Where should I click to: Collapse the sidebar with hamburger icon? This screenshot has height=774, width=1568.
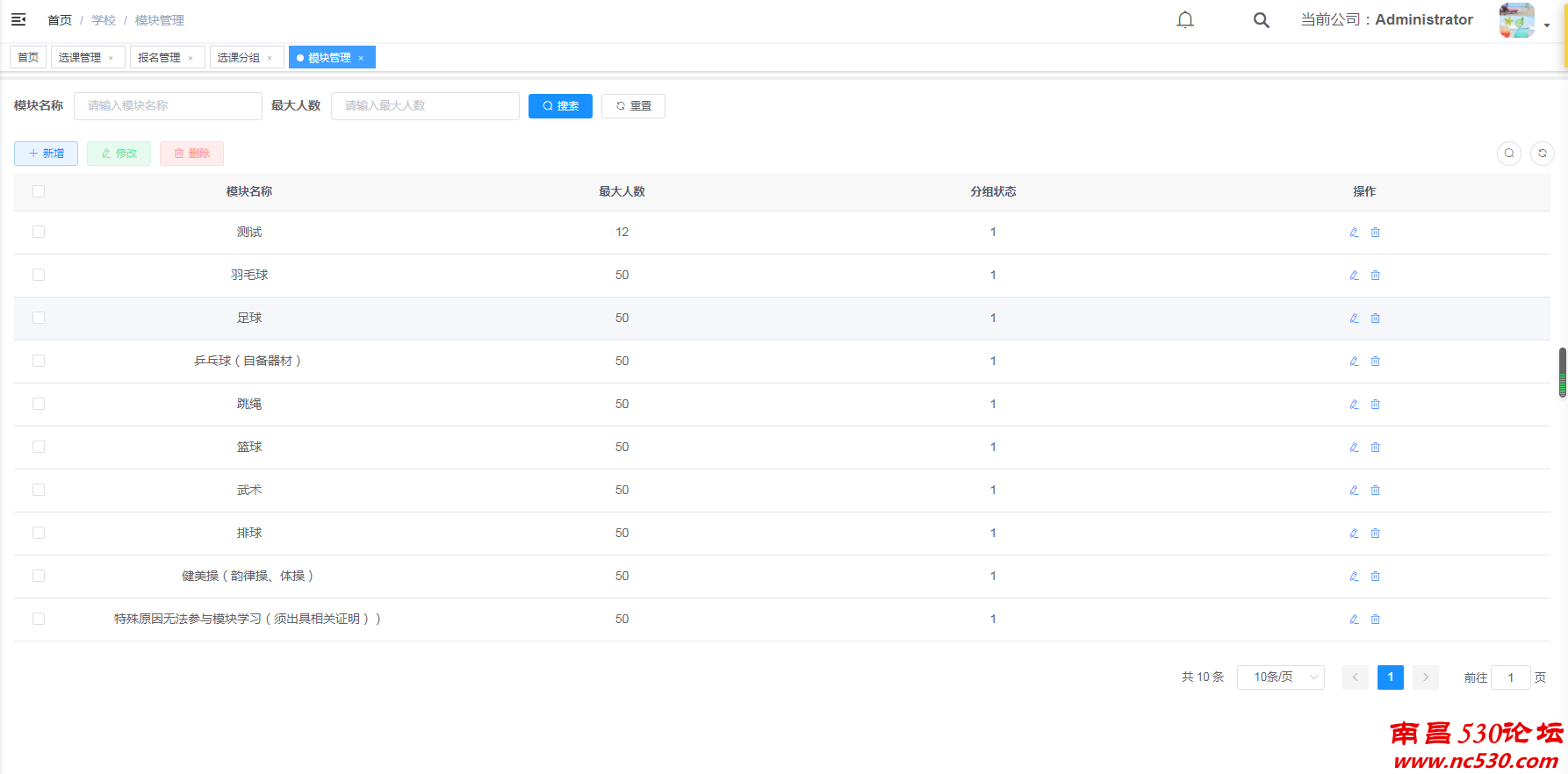tap(18, 19)
